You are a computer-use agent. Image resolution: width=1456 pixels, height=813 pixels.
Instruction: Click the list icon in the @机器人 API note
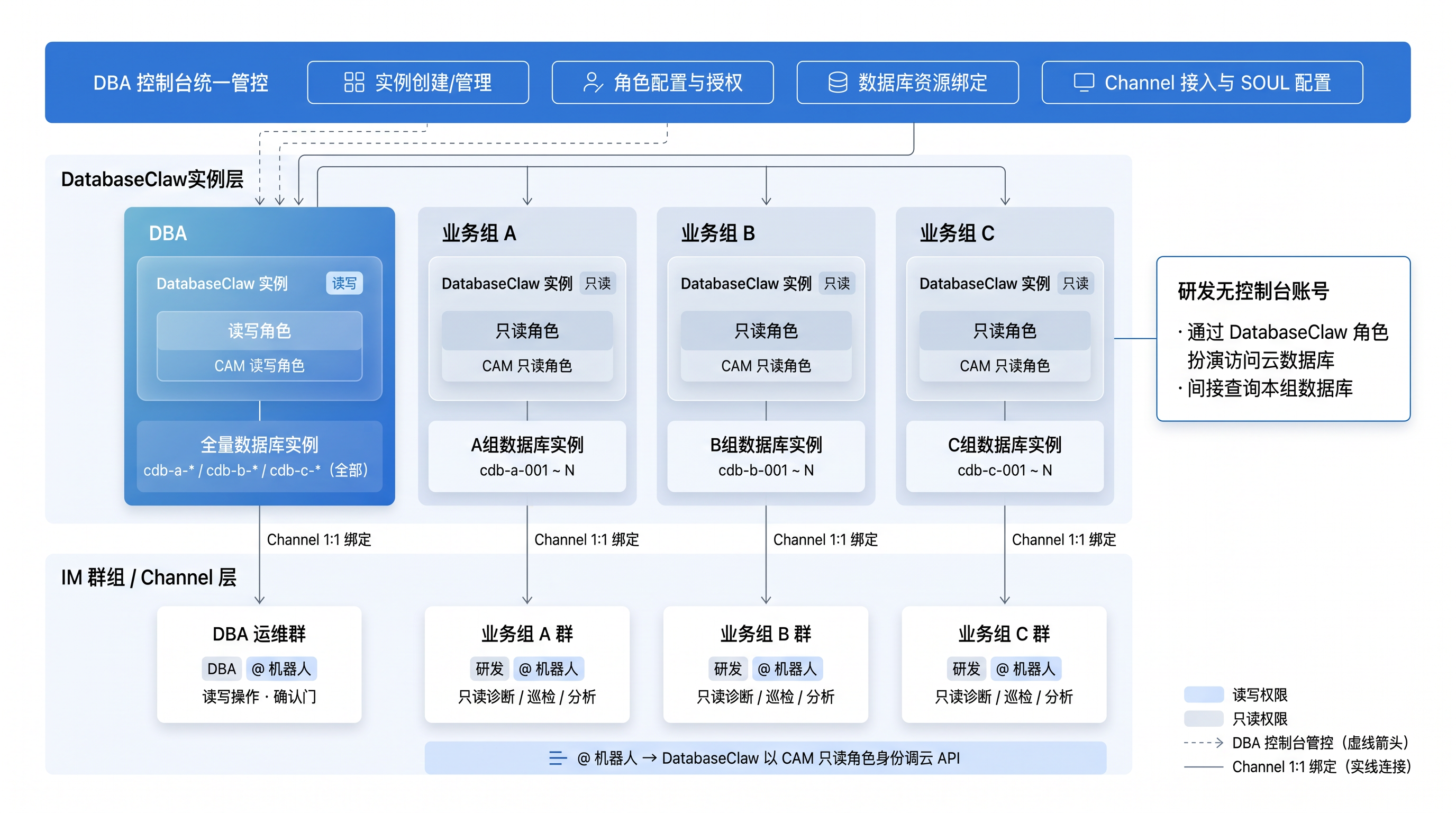tap(557, 758)
